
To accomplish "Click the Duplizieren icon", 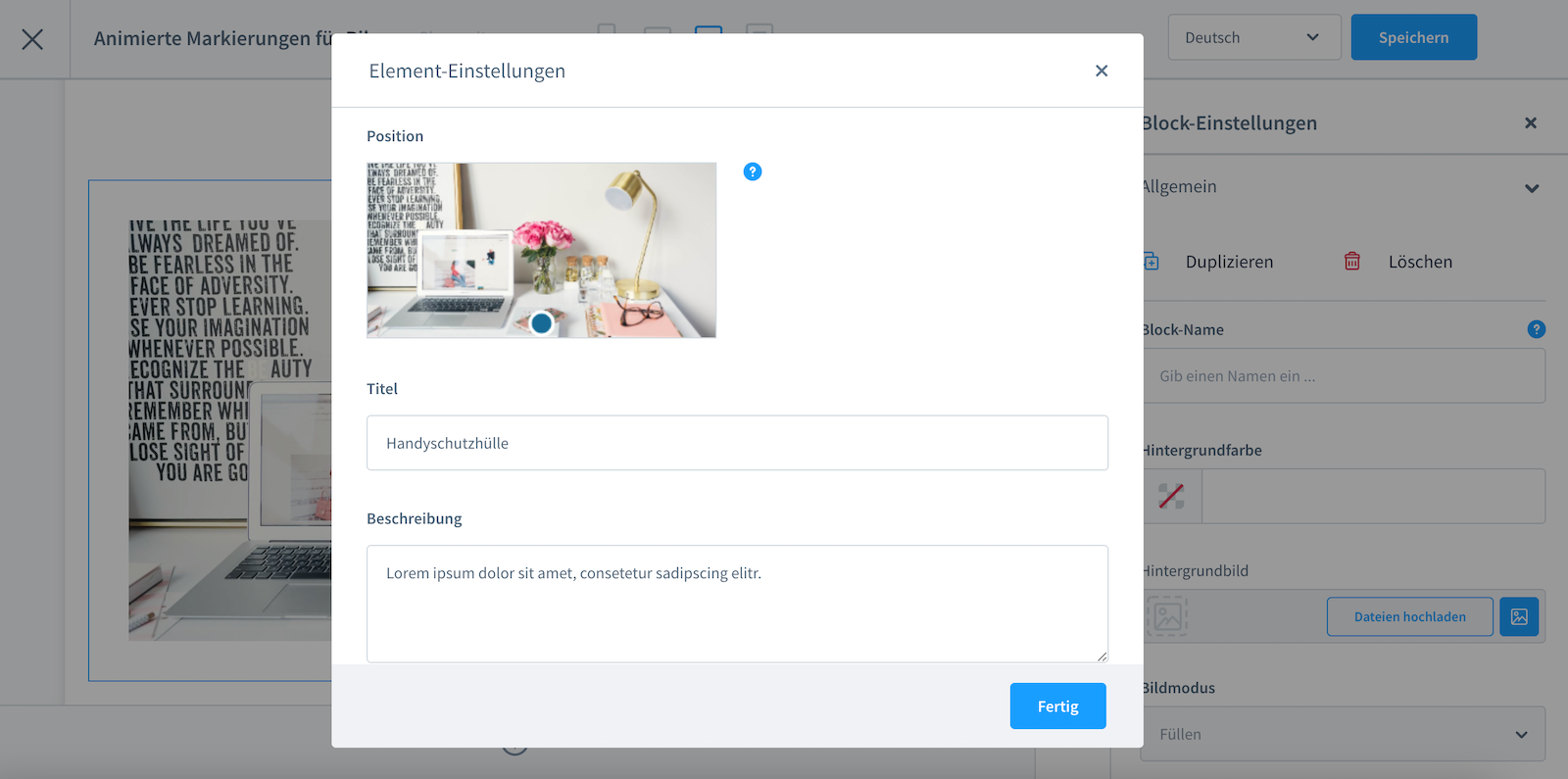I will click(x=1151, y=262).
